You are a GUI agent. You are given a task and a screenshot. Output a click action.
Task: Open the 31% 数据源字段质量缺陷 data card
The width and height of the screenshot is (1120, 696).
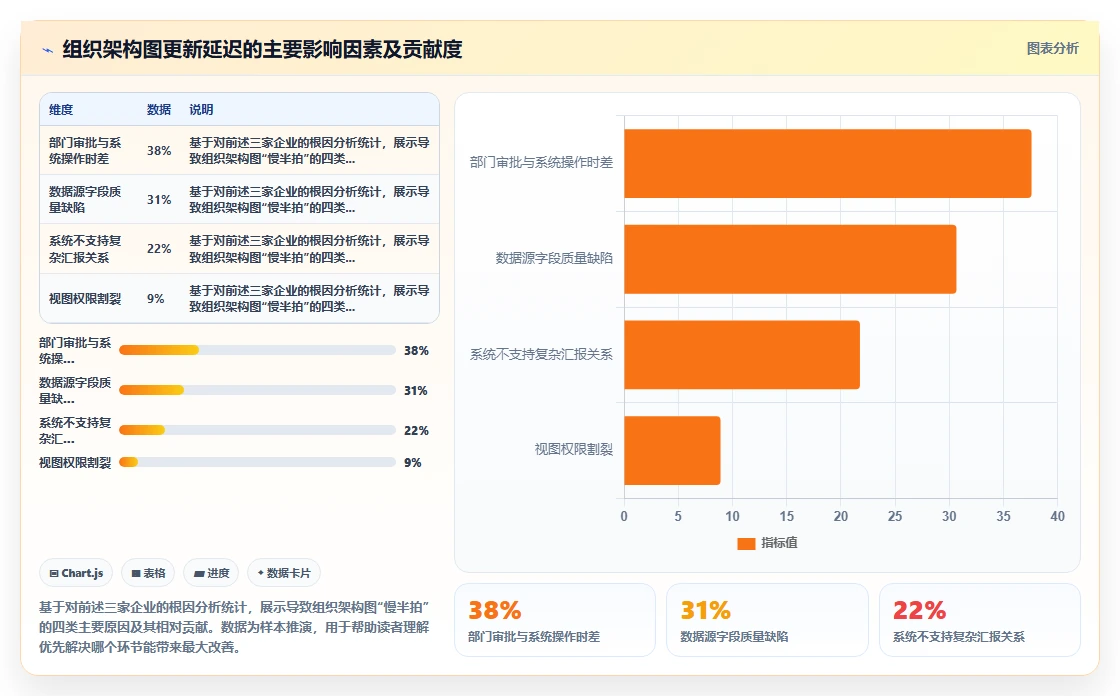coord(767,620)
